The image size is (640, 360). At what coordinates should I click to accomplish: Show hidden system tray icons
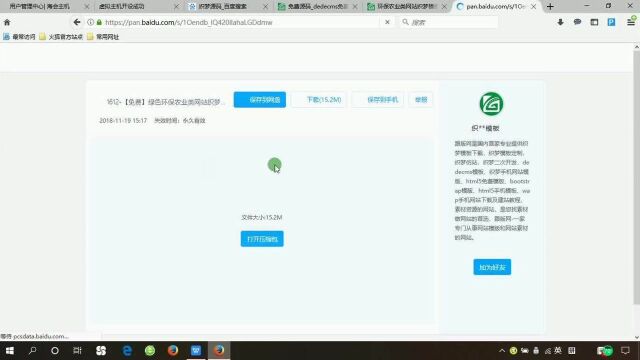(502, 351)
